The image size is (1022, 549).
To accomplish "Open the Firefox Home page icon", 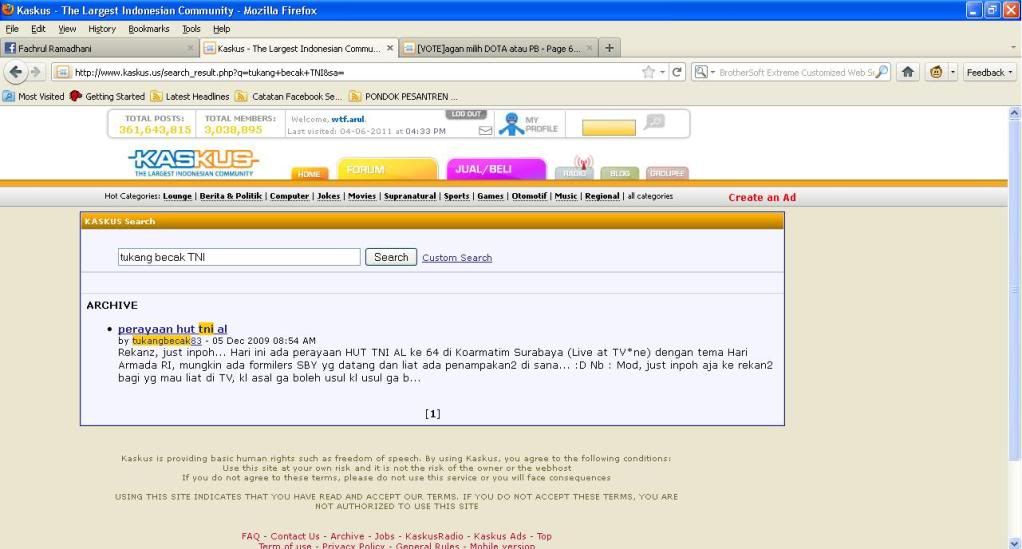I will click(907, 72).
